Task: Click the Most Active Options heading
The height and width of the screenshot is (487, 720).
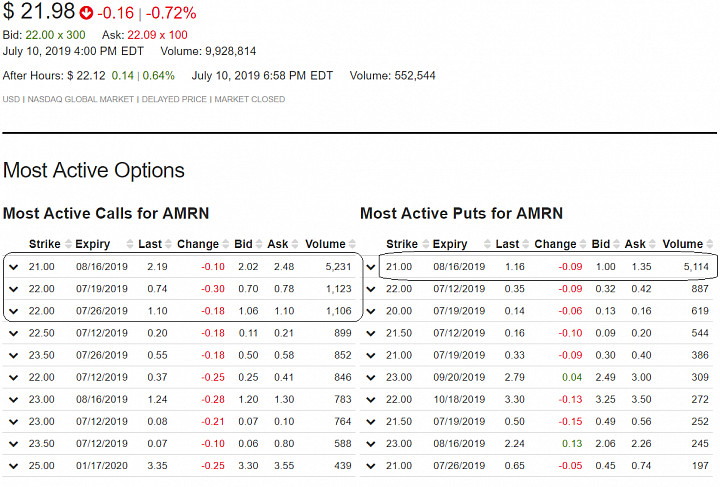Action: click(x=94, y=171)
